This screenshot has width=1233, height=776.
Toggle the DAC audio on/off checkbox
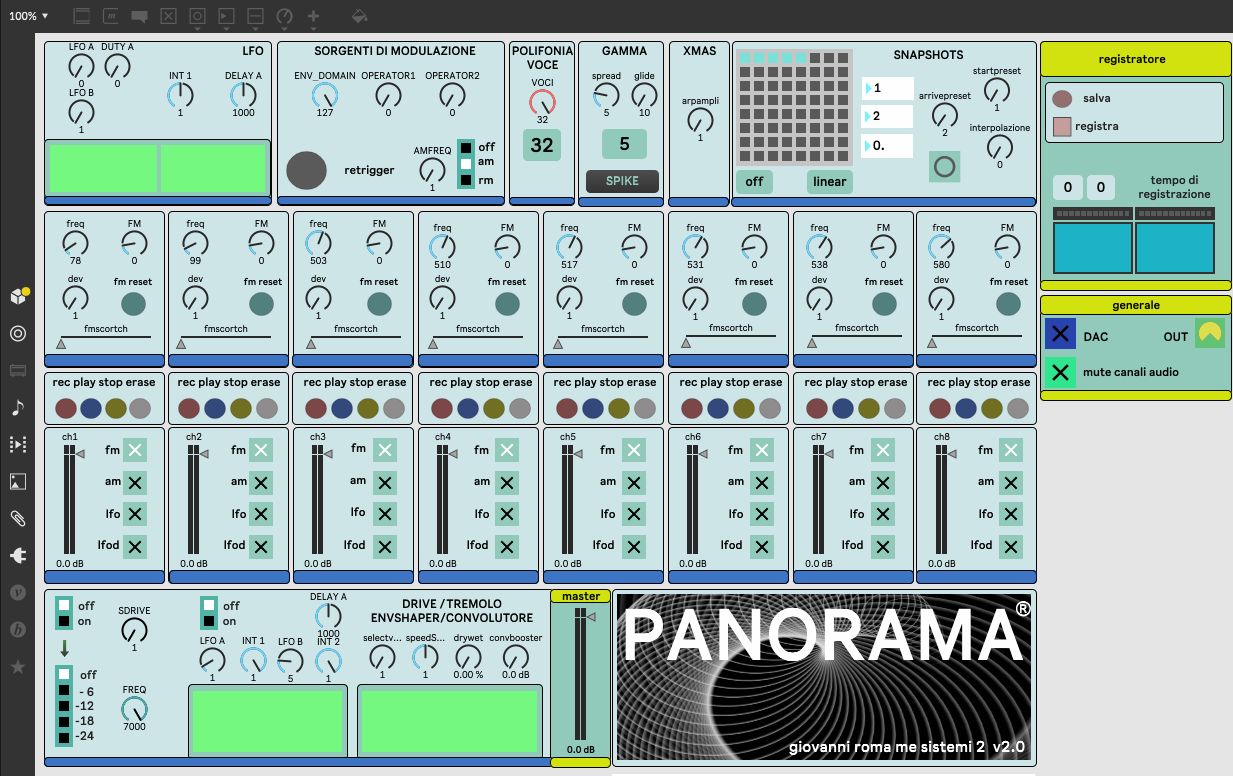pos(1061,336)
